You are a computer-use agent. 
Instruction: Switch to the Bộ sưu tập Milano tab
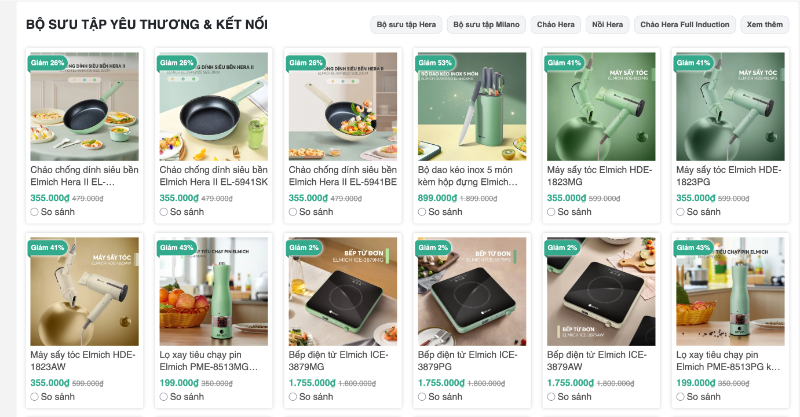484,24
